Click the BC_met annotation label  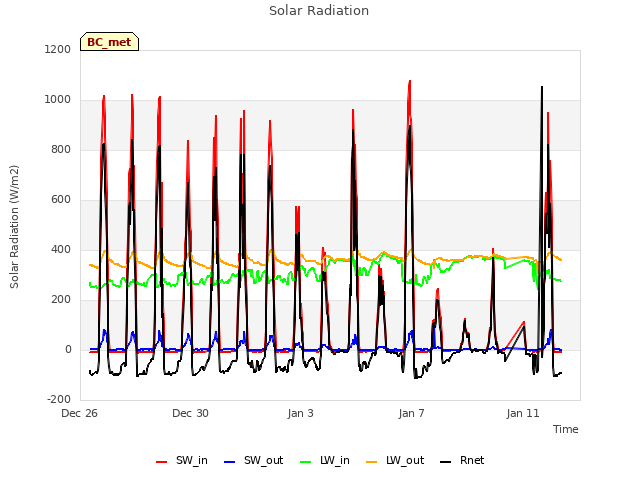click(x=109, y=42)
